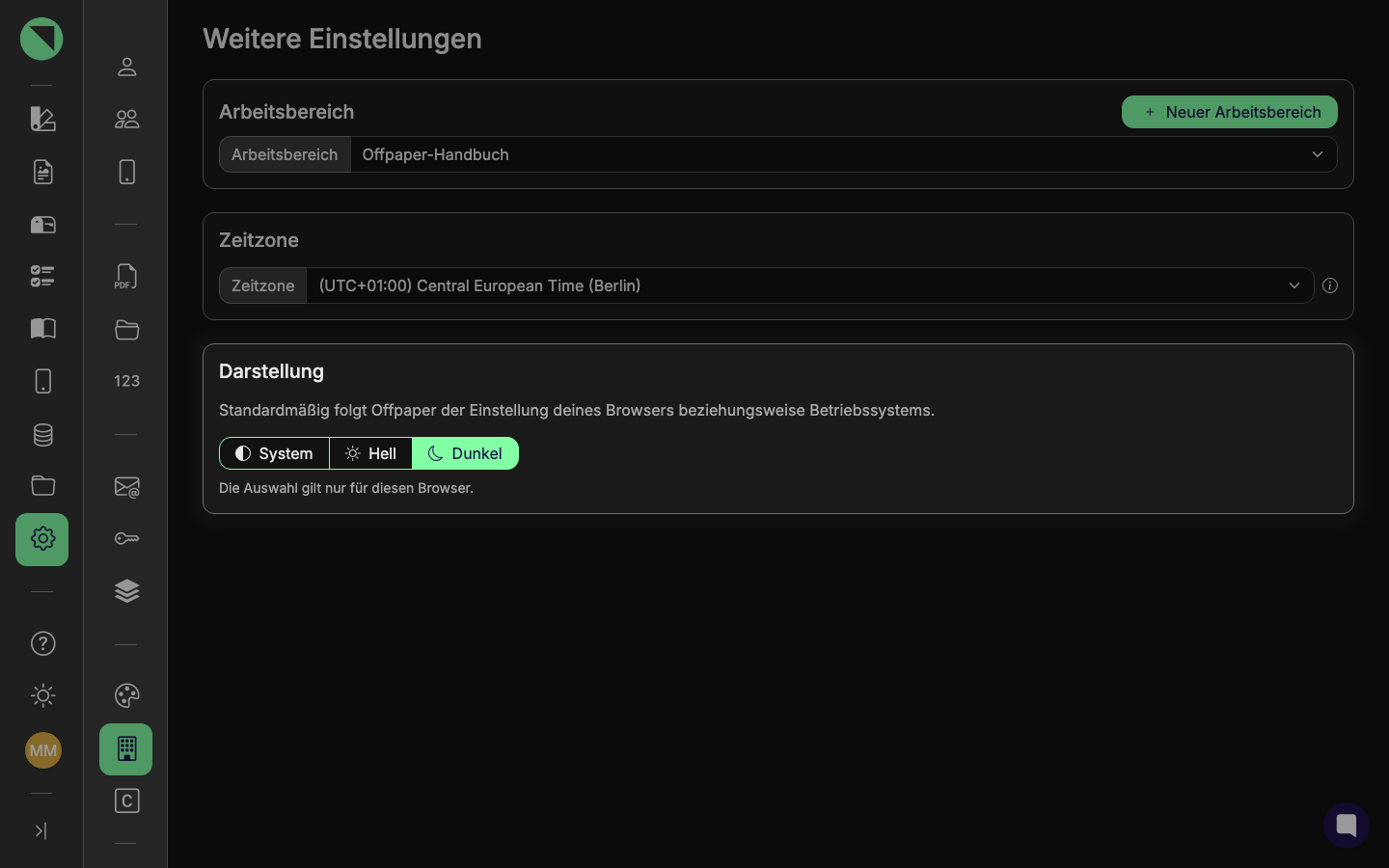Click the Darstellung section heading
The width and height of the screenshot is (1389, 868).
coord(271,371)
